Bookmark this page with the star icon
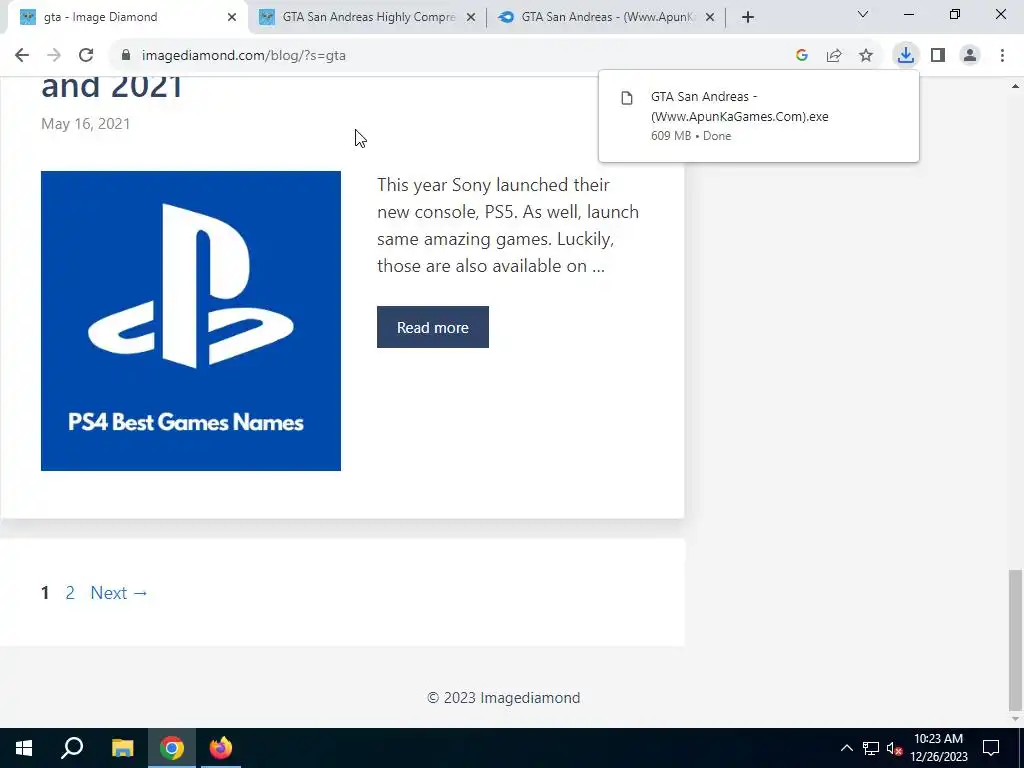Viewport: 1024px width, 768px height. [x=866, y=56]
